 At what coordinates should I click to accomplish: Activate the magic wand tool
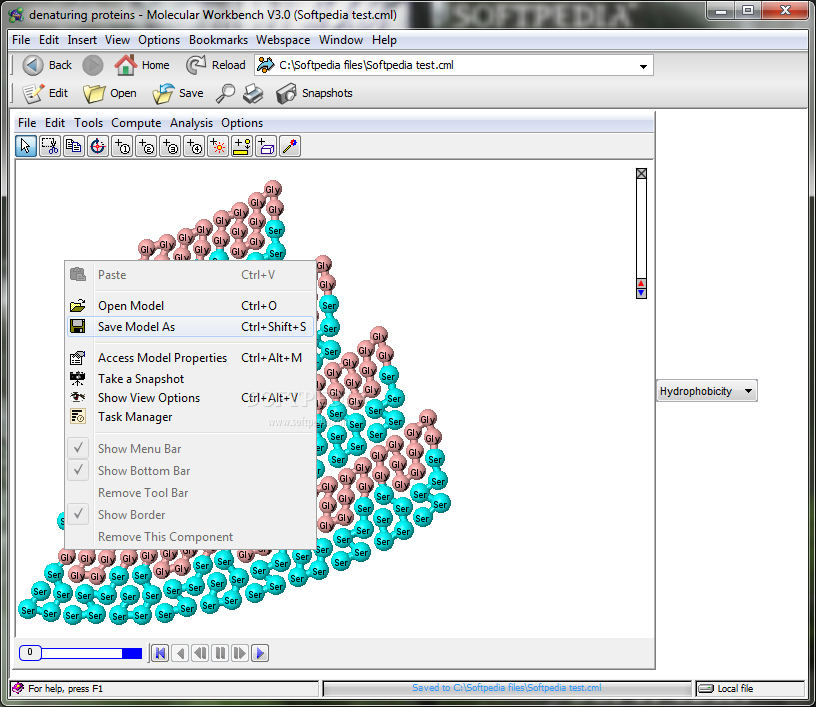tap(290, 146)
